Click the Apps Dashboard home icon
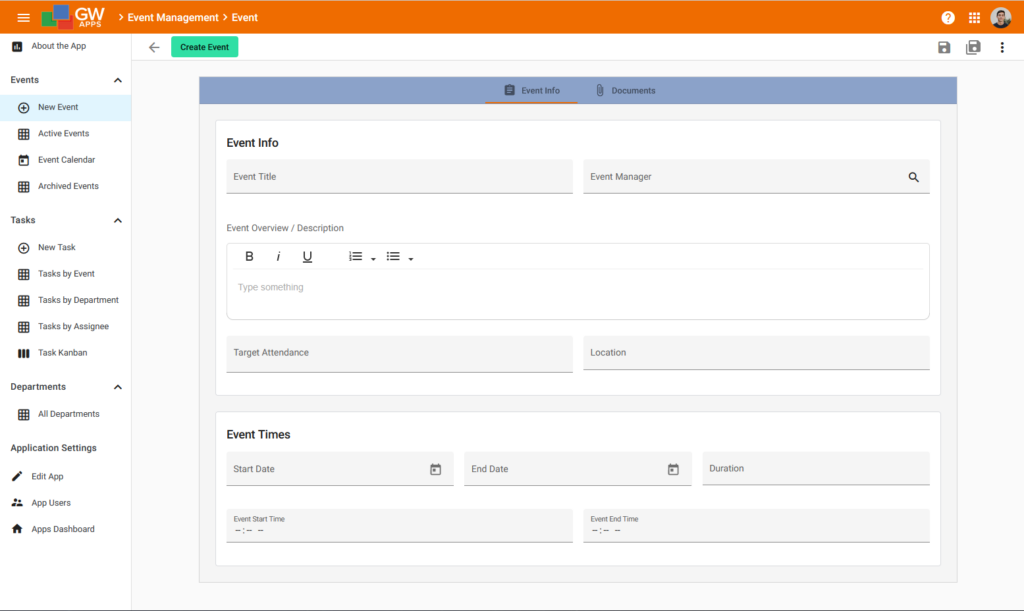This screenshot has height=611, width=1024. tap(17, 529)
